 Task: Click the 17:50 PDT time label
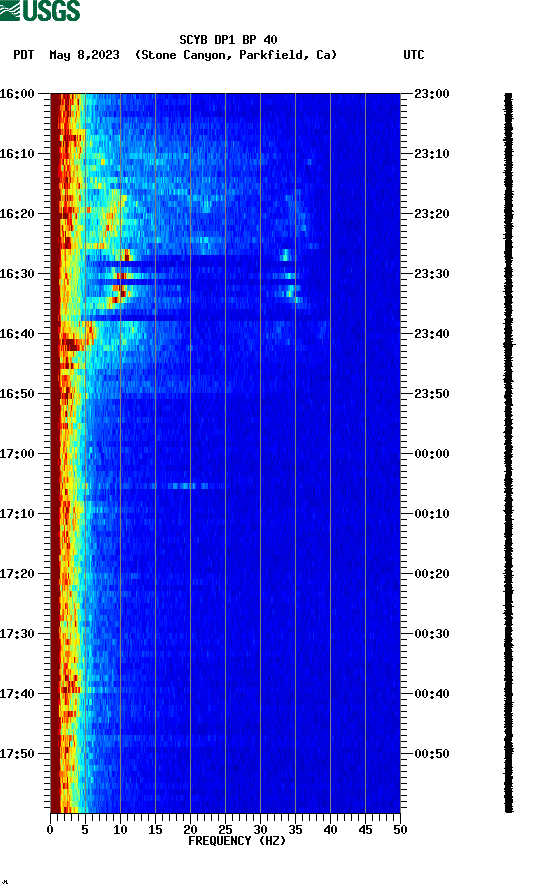[17, 753]
